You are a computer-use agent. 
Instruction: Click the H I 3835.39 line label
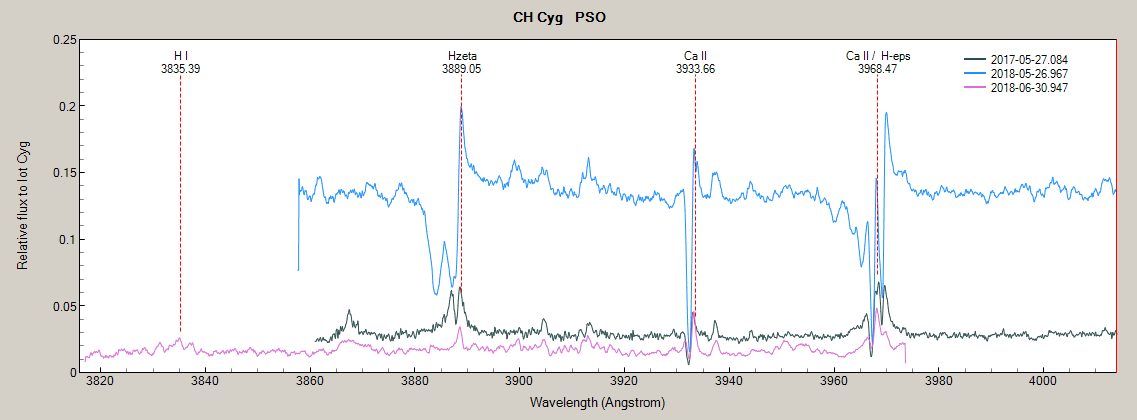click(x=181, y=63)
